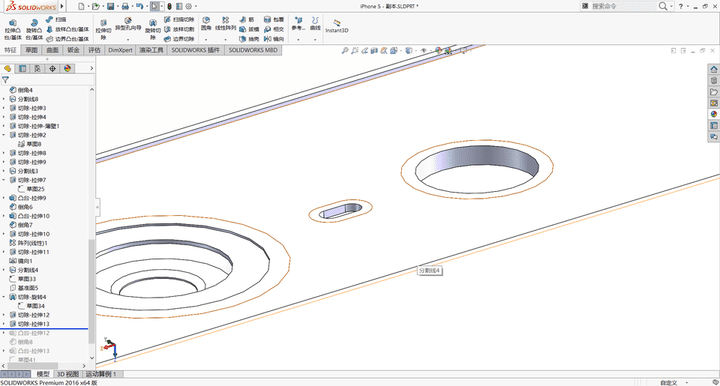Select the Draft (拔模) tool
This screenshot has height=386, width=720.
point(249,29)
